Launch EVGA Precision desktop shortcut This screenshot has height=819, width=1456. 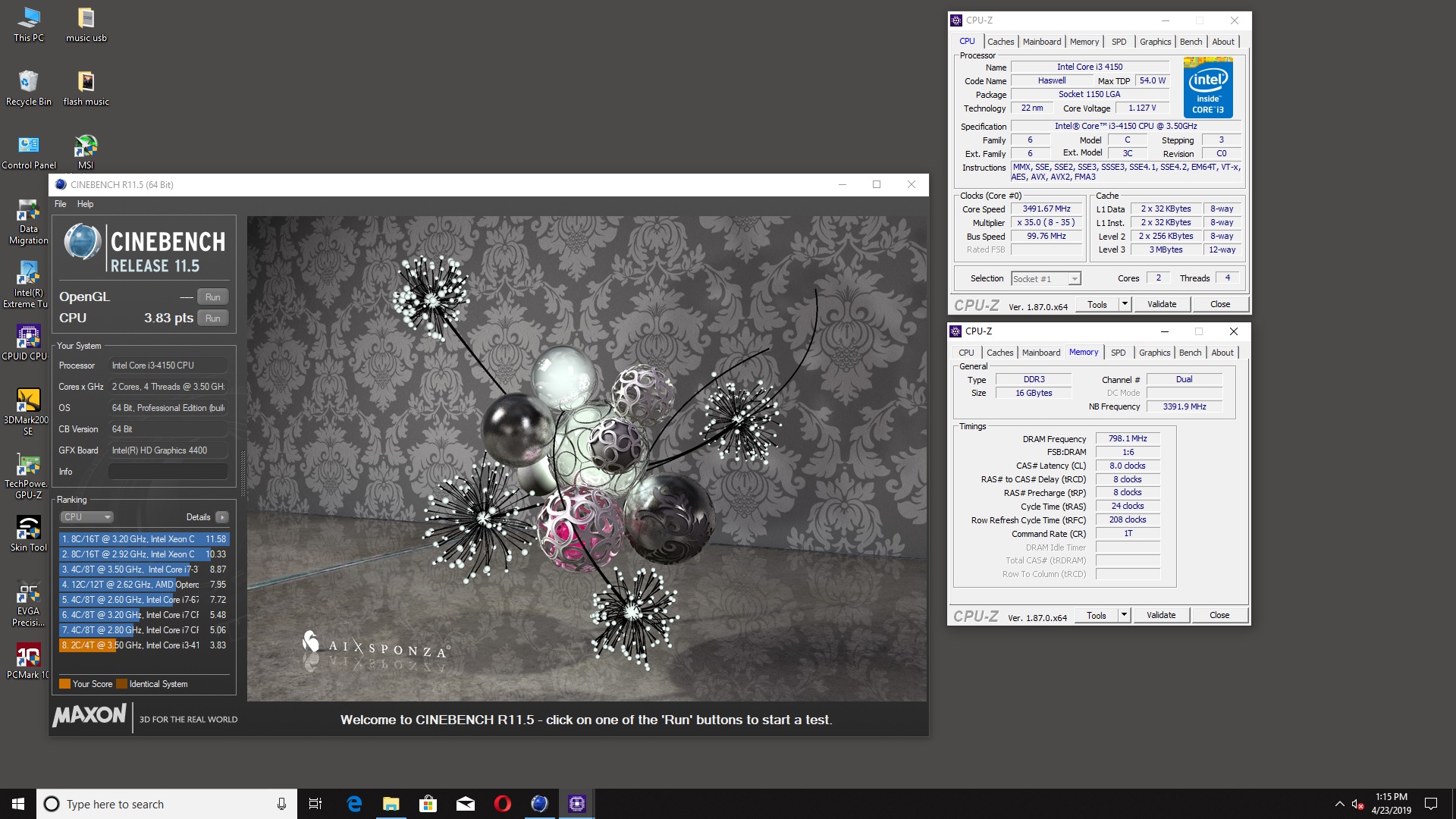(x=29, y=604)
